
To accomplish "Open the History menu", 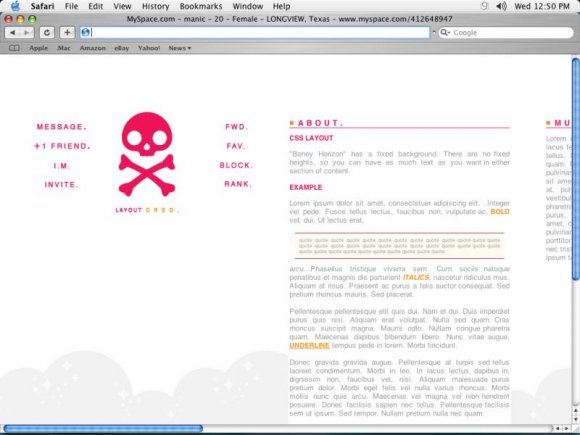I will pos(155,6).
